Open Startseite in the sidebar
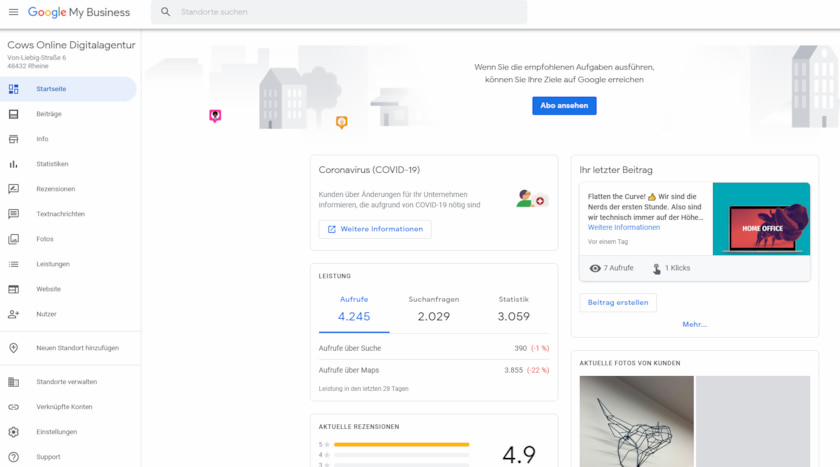This screenshot has height=467, width=840. click(68, 89)
